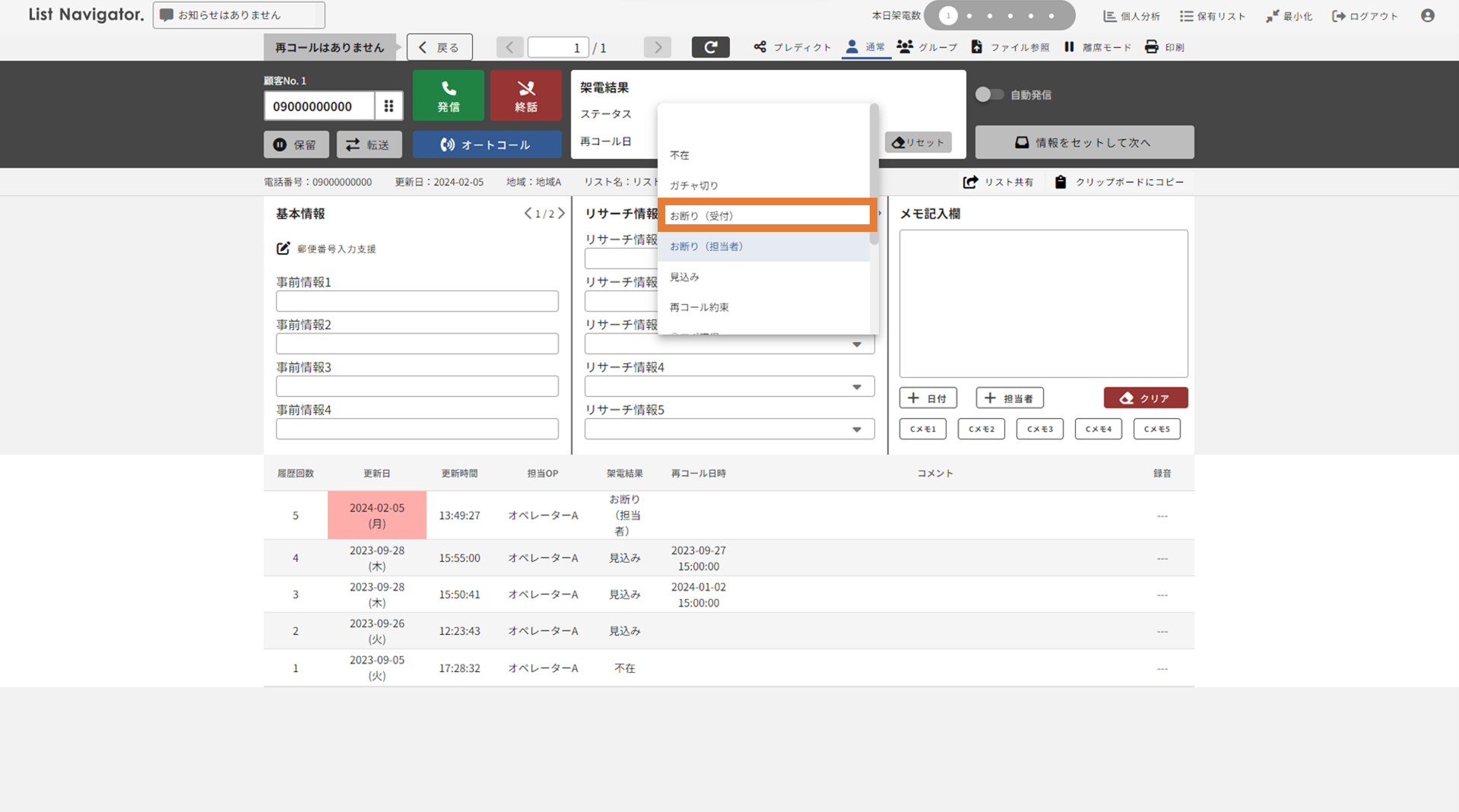Open the dial keypad grid icon
Viewport: 1459px width, 812px height.
tap(389, 106)
